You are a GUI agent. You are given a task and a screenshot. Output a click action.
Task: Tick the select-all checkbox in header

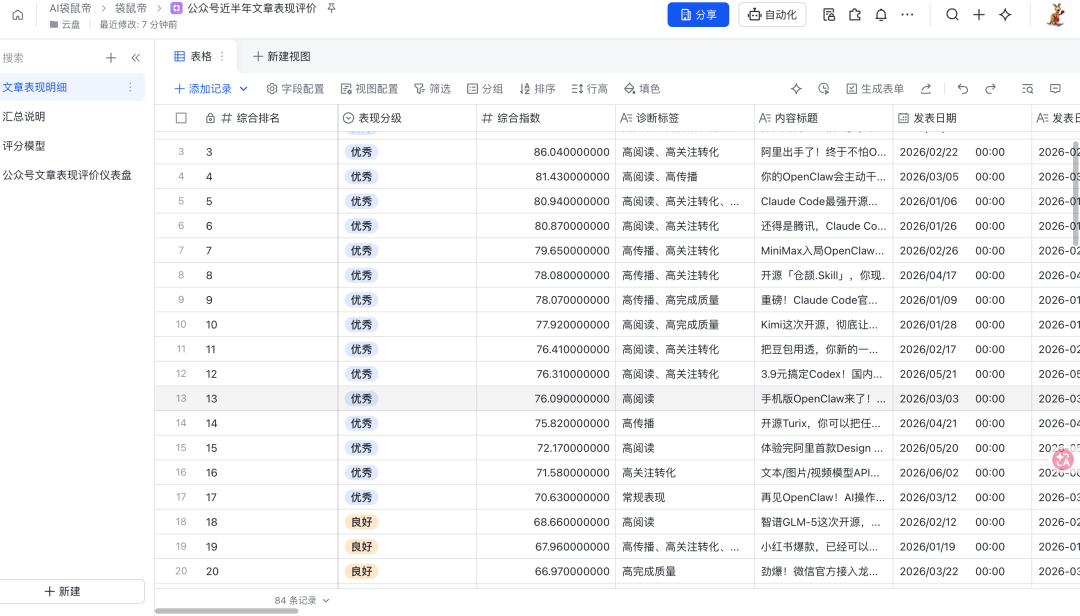[x=181, y=118]
